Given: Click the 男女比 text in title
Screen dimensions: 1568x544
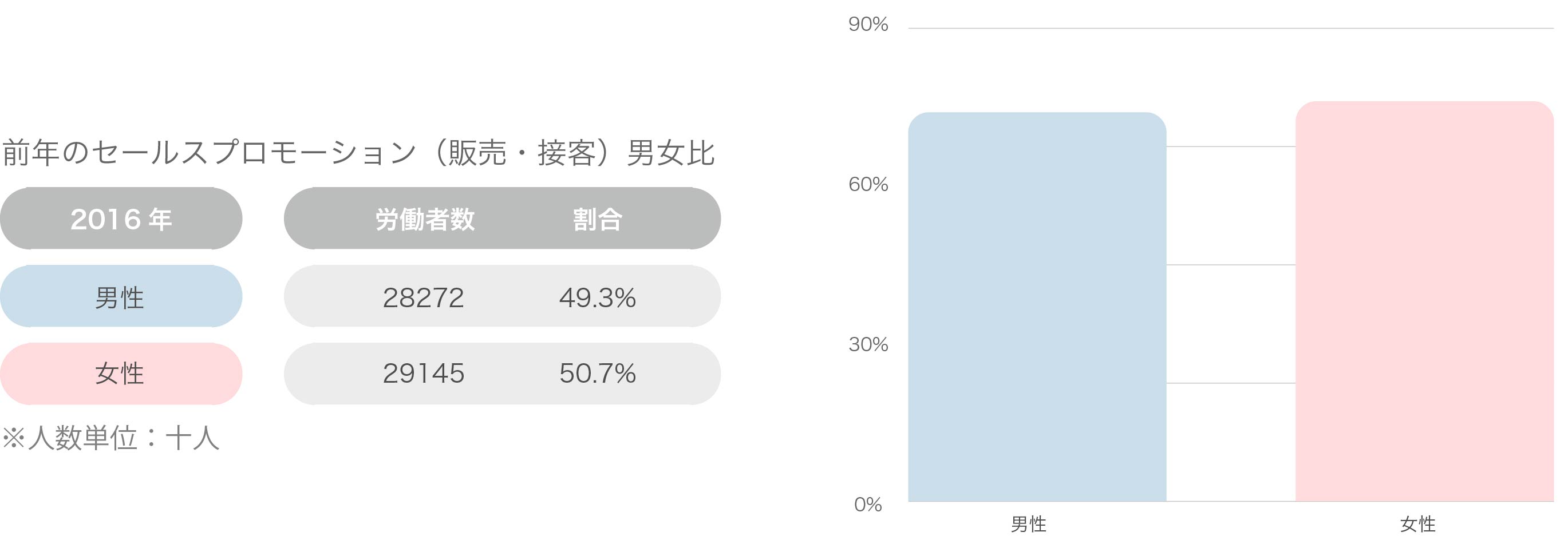Looking at the screenshot, I should coord(670,153).
